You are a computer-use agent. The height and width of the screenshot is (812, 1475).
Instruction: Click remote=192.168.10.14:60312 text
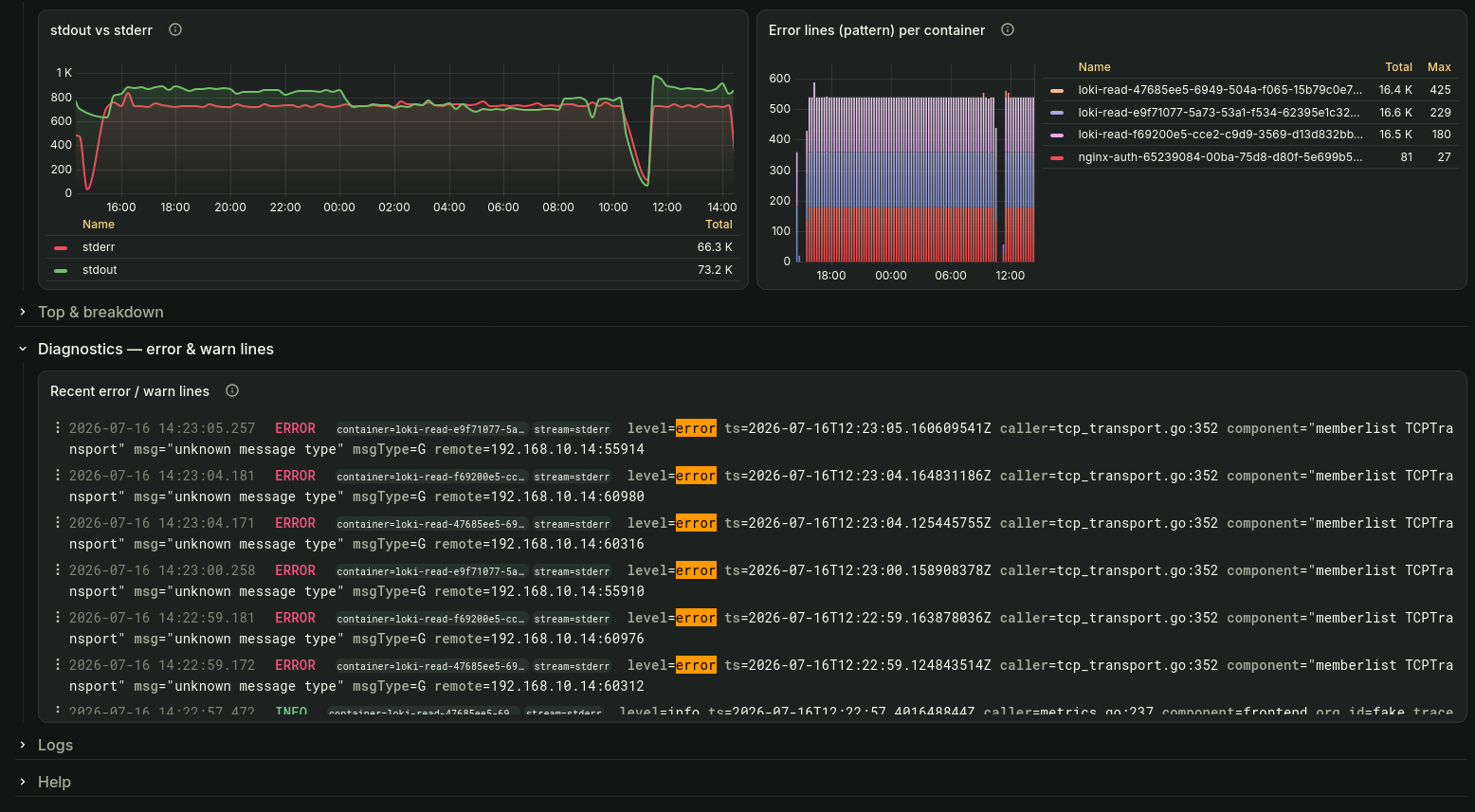(x=539, y=686)
